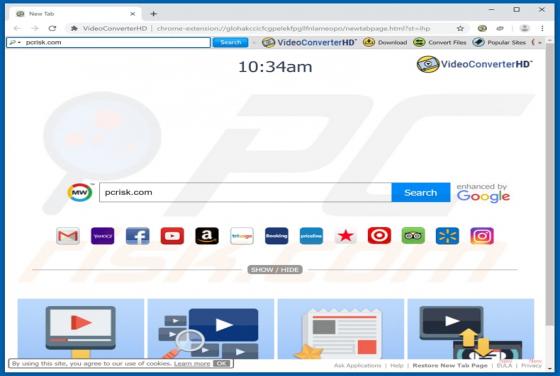Click the VideoConverterHD logo at top right
The image size is (560, 376).
click(x=474, y=64)
